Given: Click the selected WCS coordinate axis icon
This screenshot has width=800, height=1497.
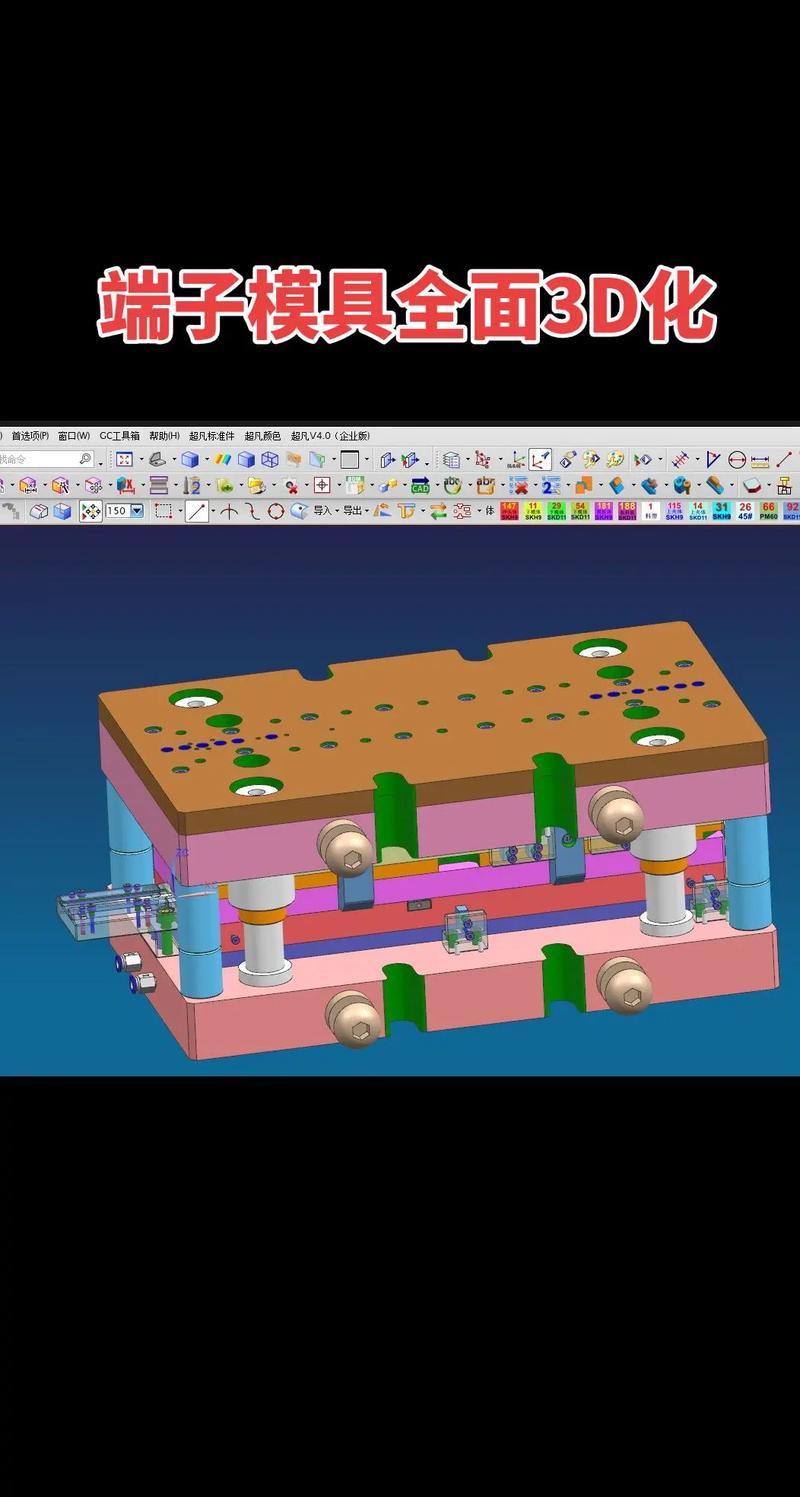Looking at the screenshot, I should (540, 459).
